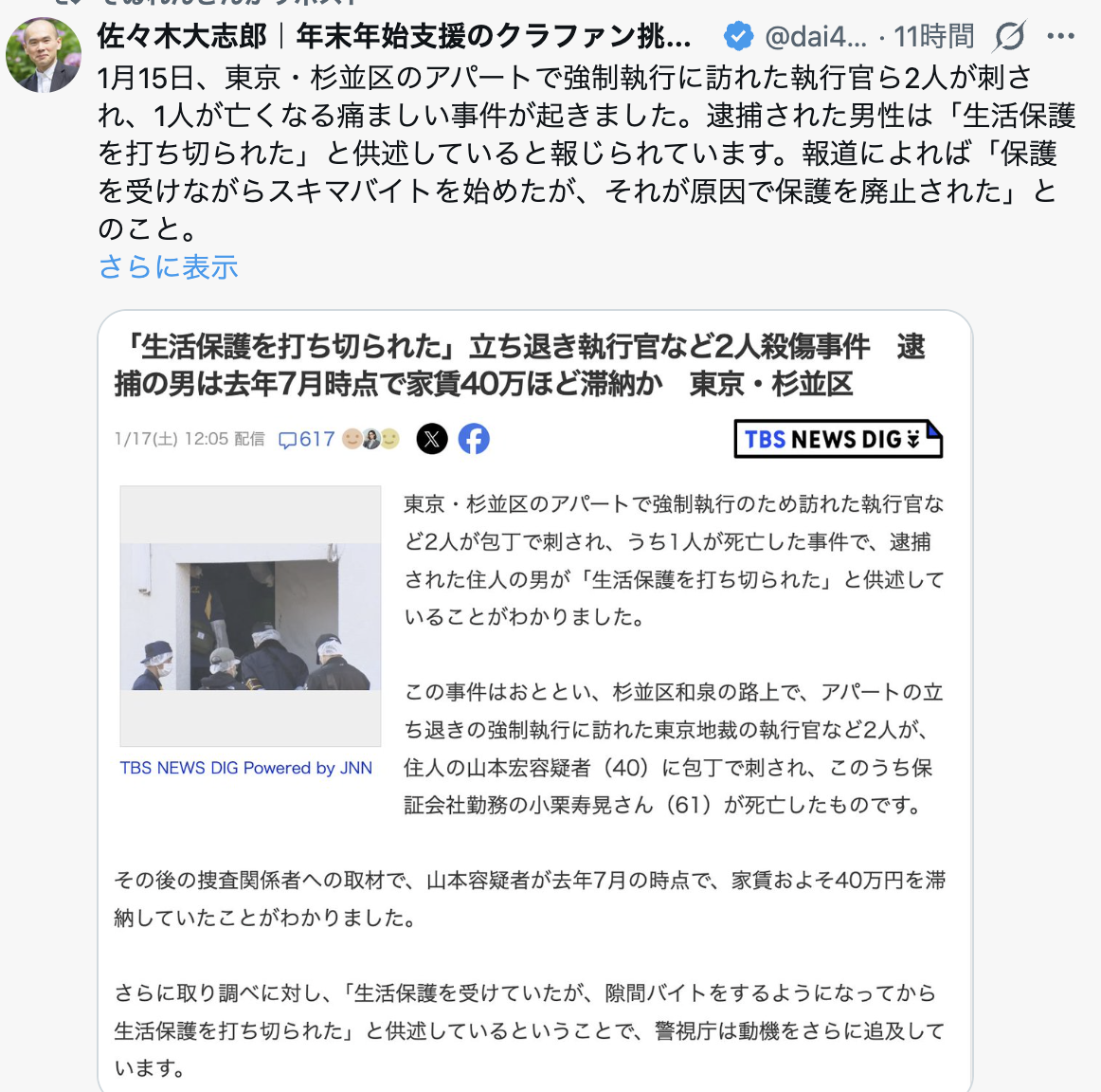
Task: Click the blue verified badge
Action: (738, 36)
